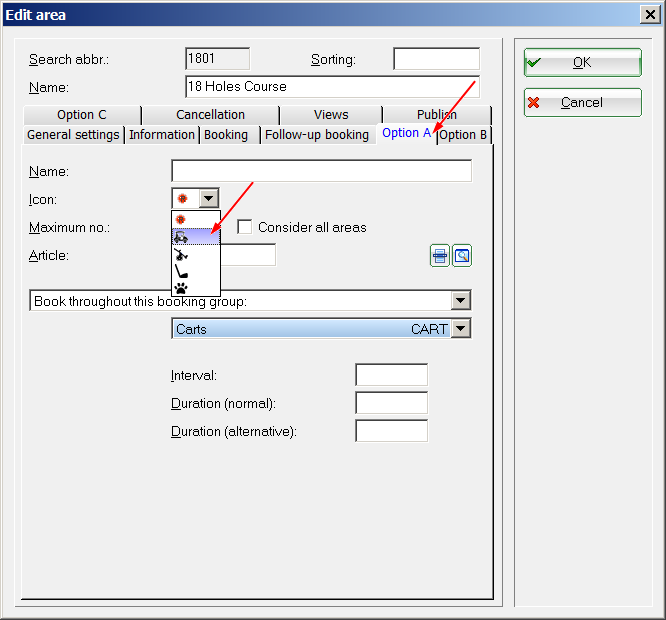Collapse the Icon dropdown arrow

[x=208, y=199]
